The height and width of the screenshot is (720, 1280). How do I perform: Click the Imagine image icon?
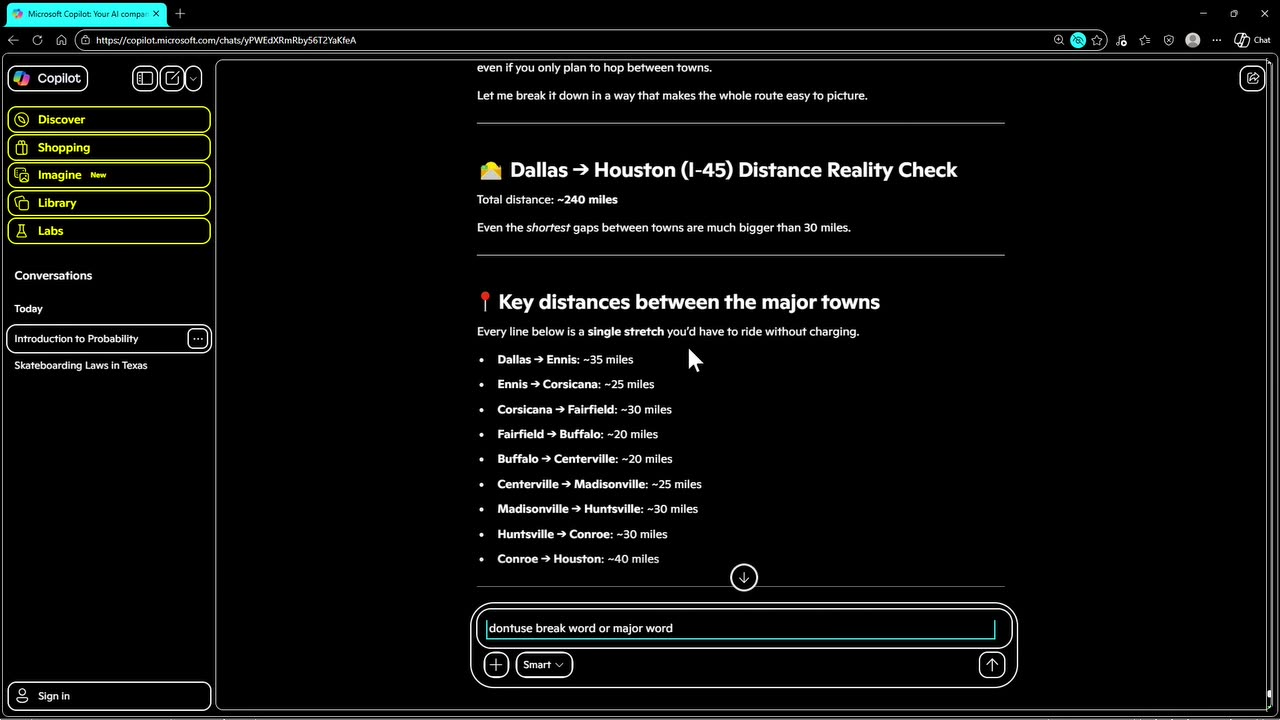tap(22, 175)
